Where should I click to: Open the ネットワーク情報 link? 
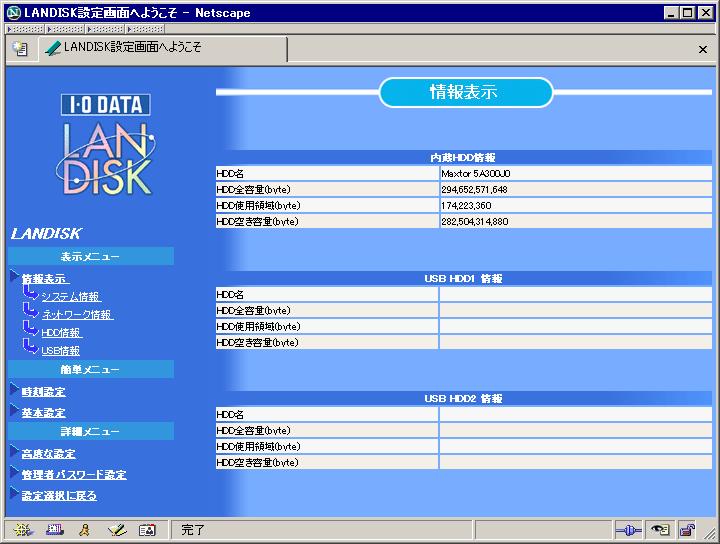click(78, 314)
